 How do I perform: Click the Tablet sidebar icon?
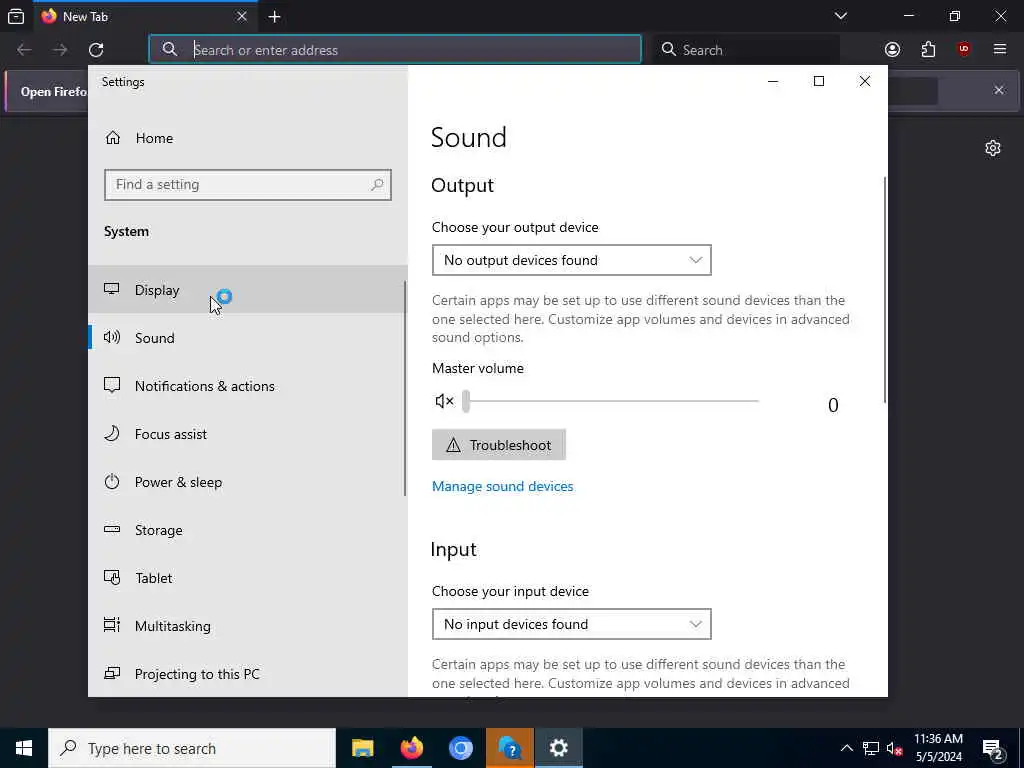point(112,577)
